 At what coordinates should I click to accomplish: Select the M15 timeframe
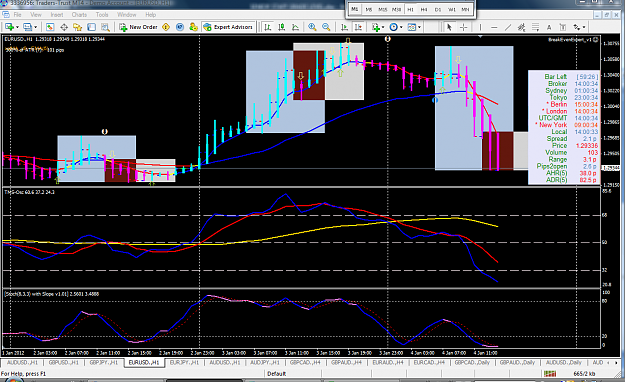click(383, 9)
